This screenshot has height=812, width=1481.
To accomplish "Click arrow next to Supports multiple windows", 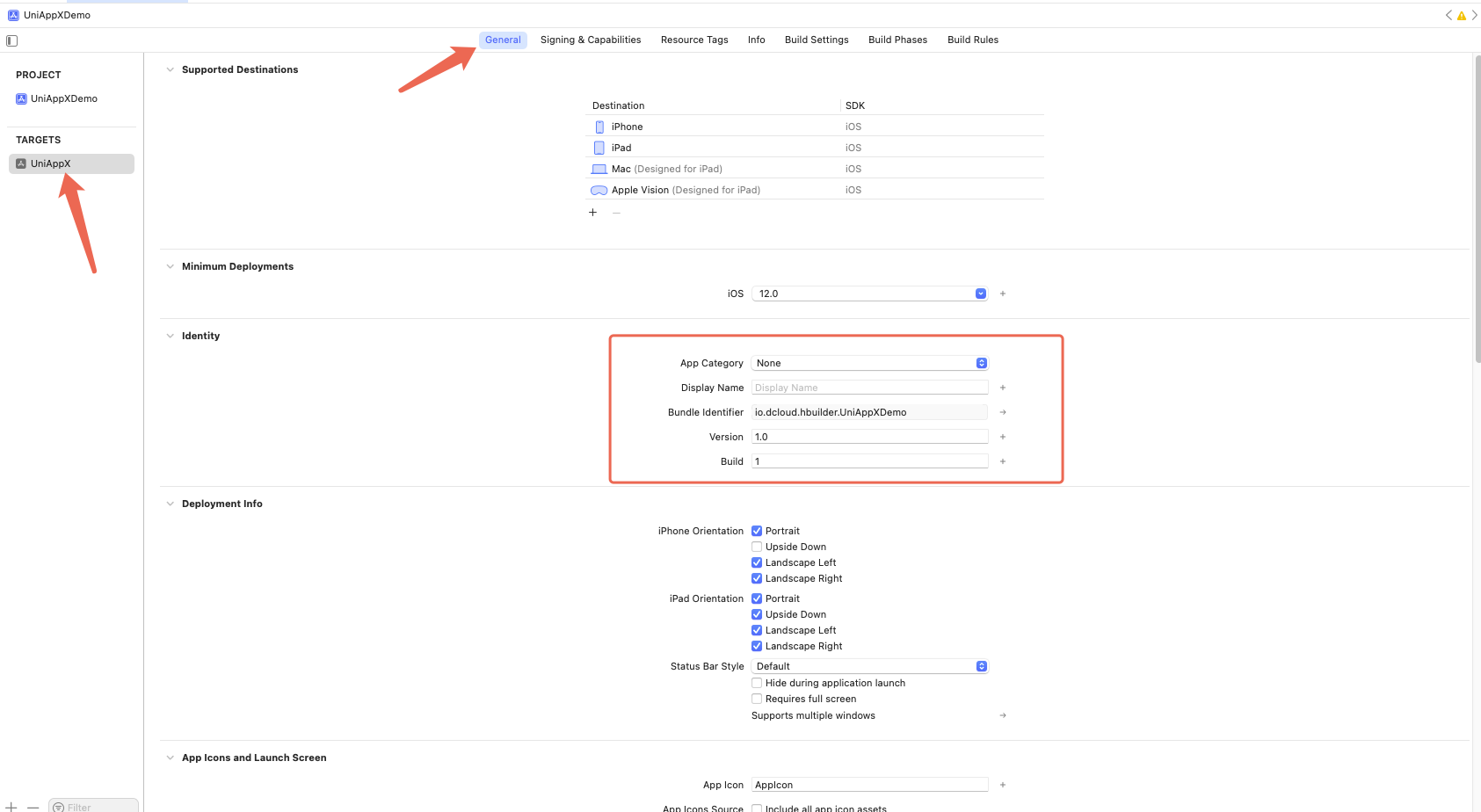I will 1003,715.
